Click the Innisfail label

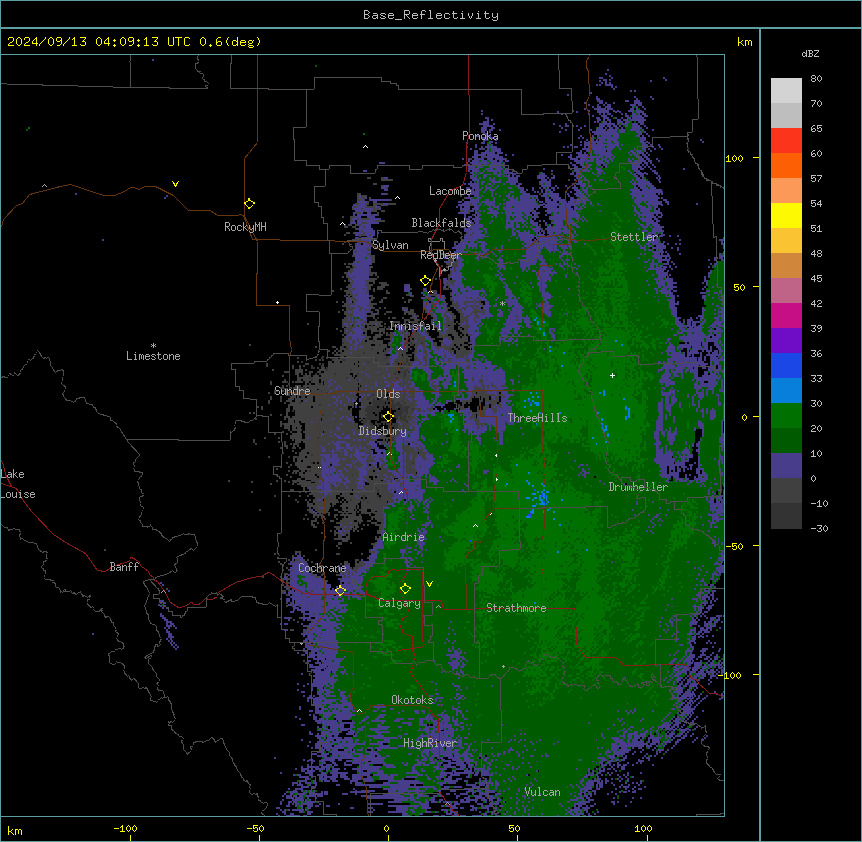point(415,326)
